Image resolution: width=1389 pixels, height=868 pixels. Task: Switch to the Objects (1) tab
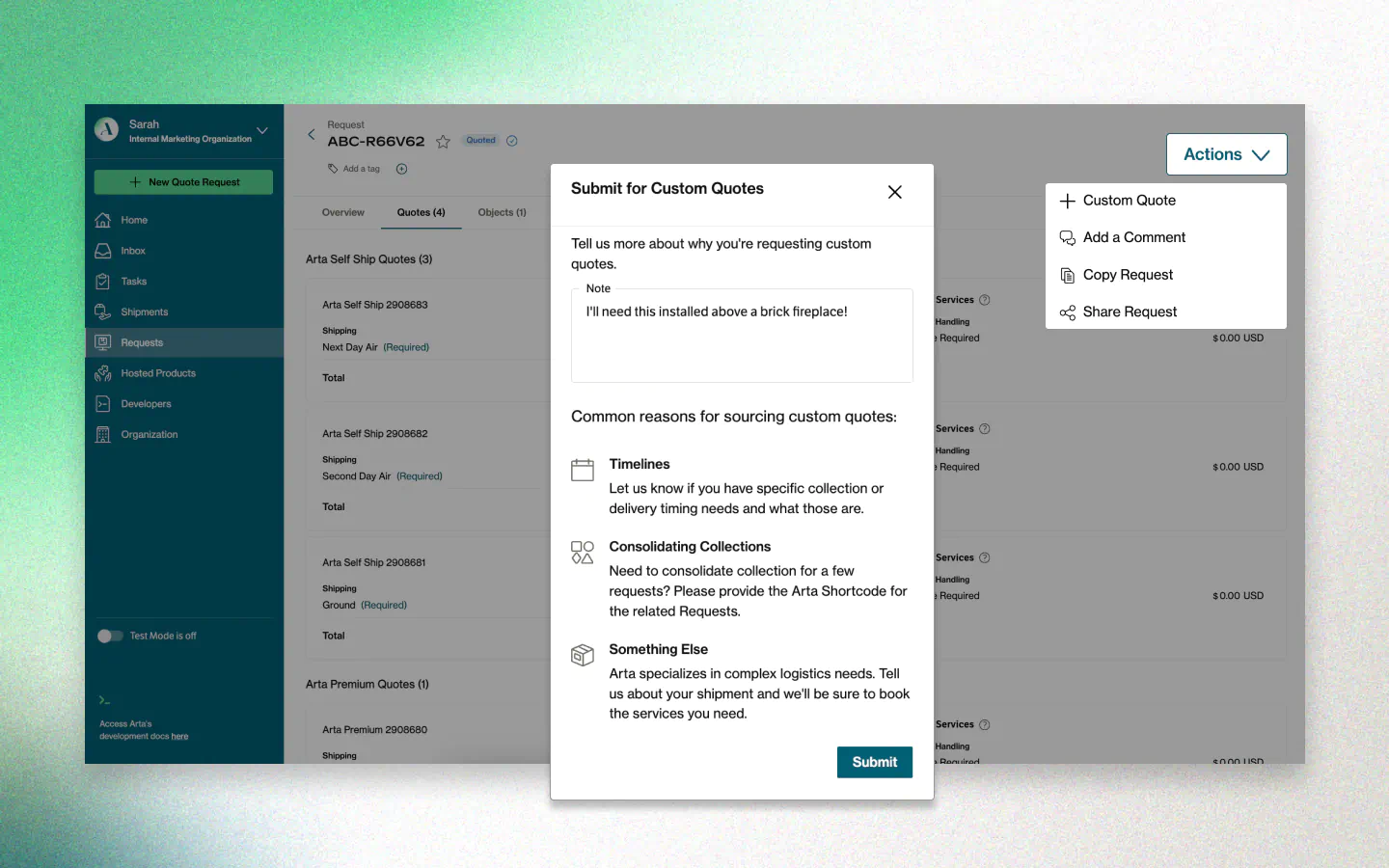[x=502, y=212]
